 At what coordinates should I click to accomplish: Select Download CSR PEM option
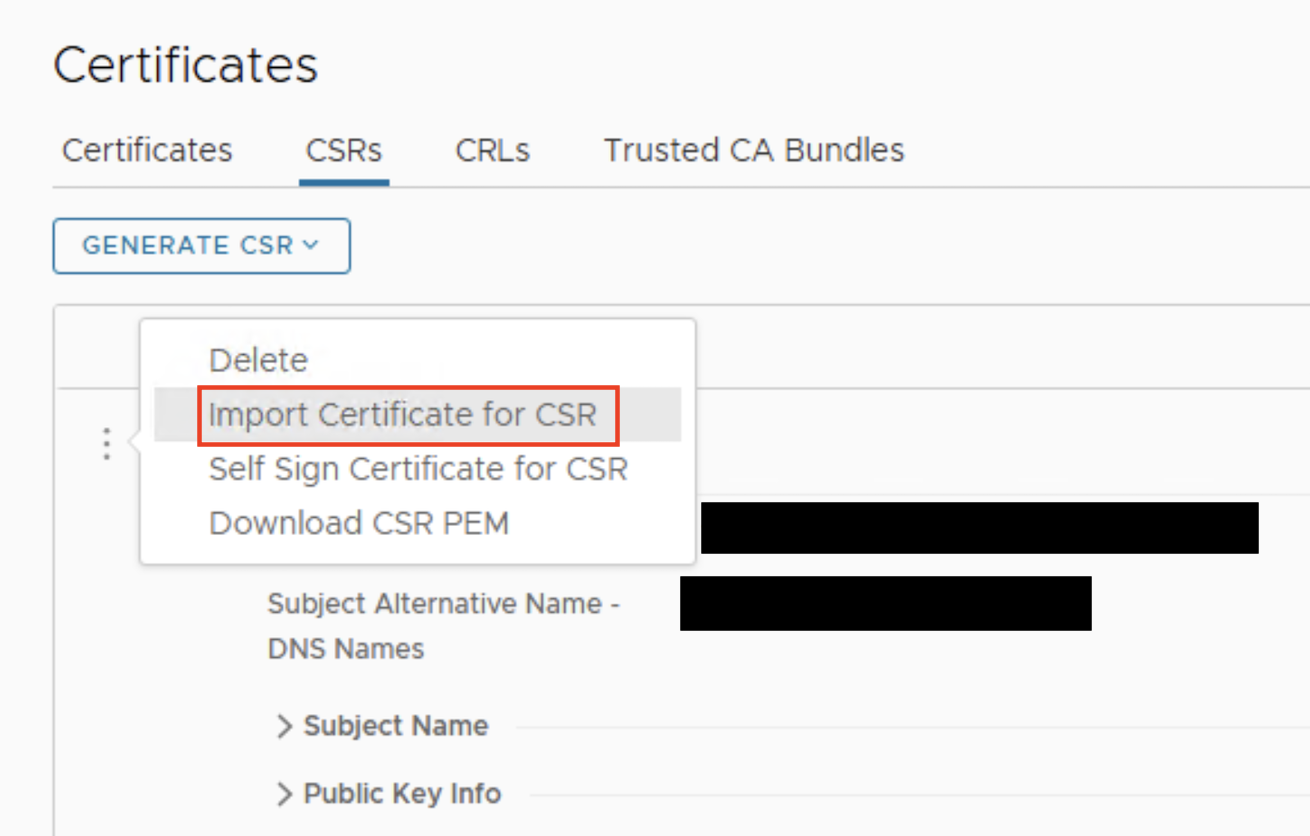coord(359,522)
